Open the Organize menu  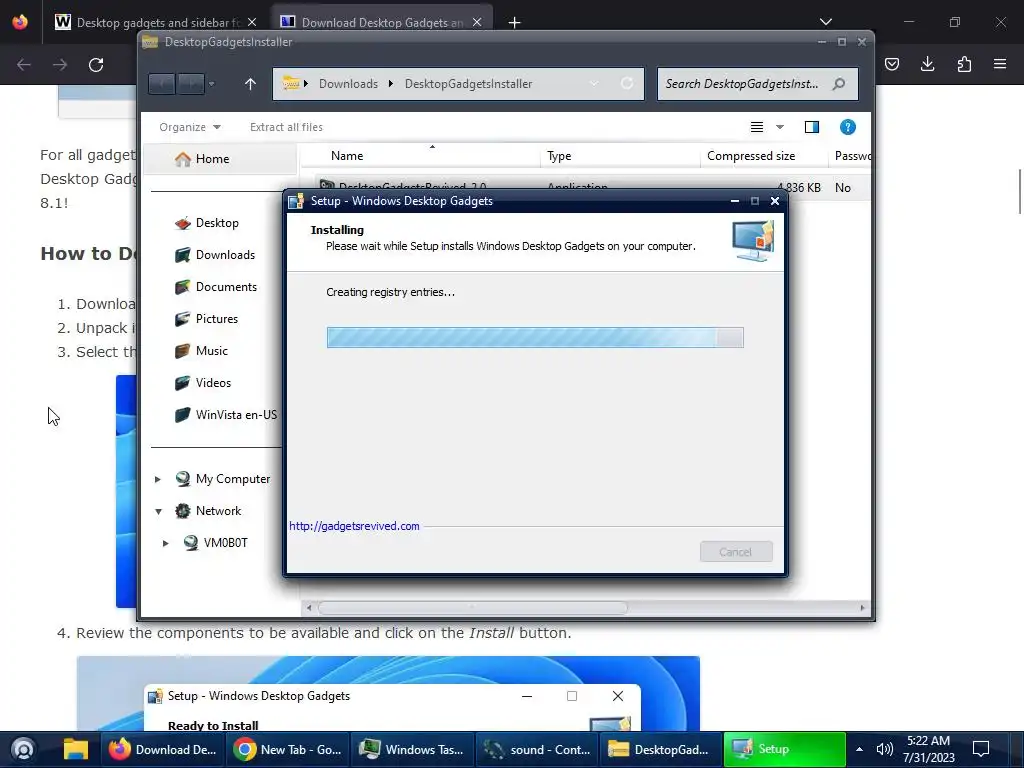189,127
